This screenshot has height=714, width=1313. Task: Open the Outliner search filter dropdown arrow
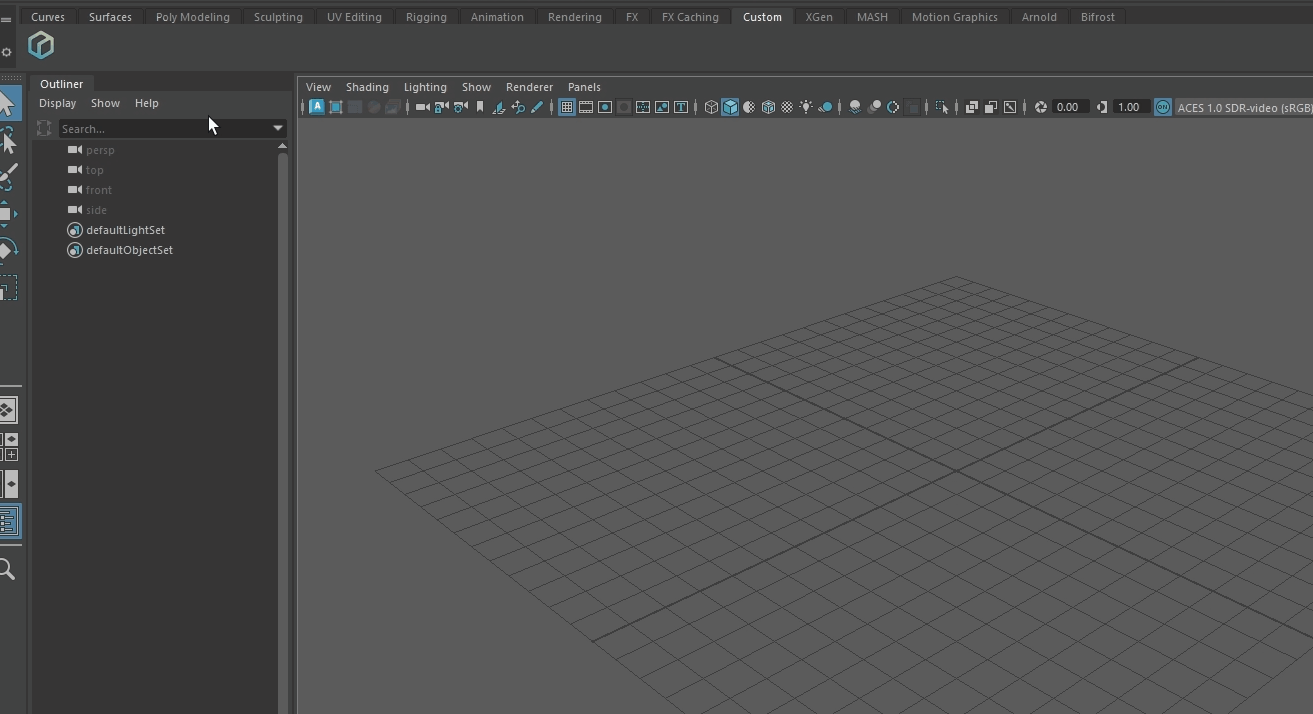click(x=277, y=128)
